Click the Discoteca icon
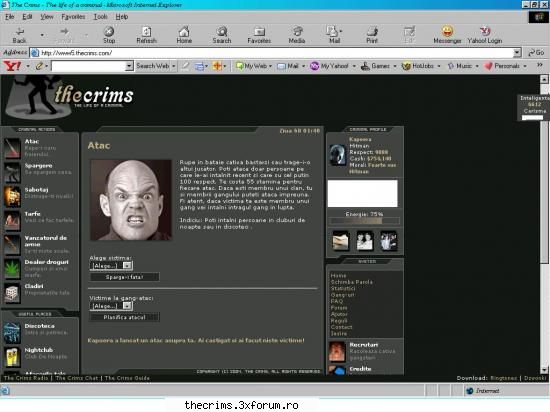Viewport: 550px width, 412px height. tap(12, 332)
